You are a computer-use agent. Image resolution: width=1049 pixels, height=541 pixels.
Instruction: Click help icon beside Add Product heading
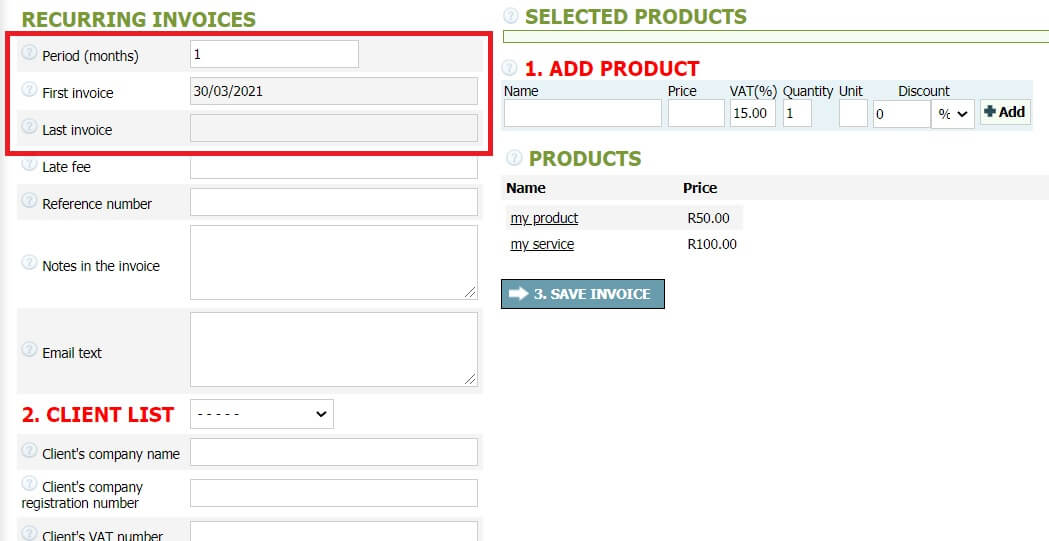coord(510,68)
